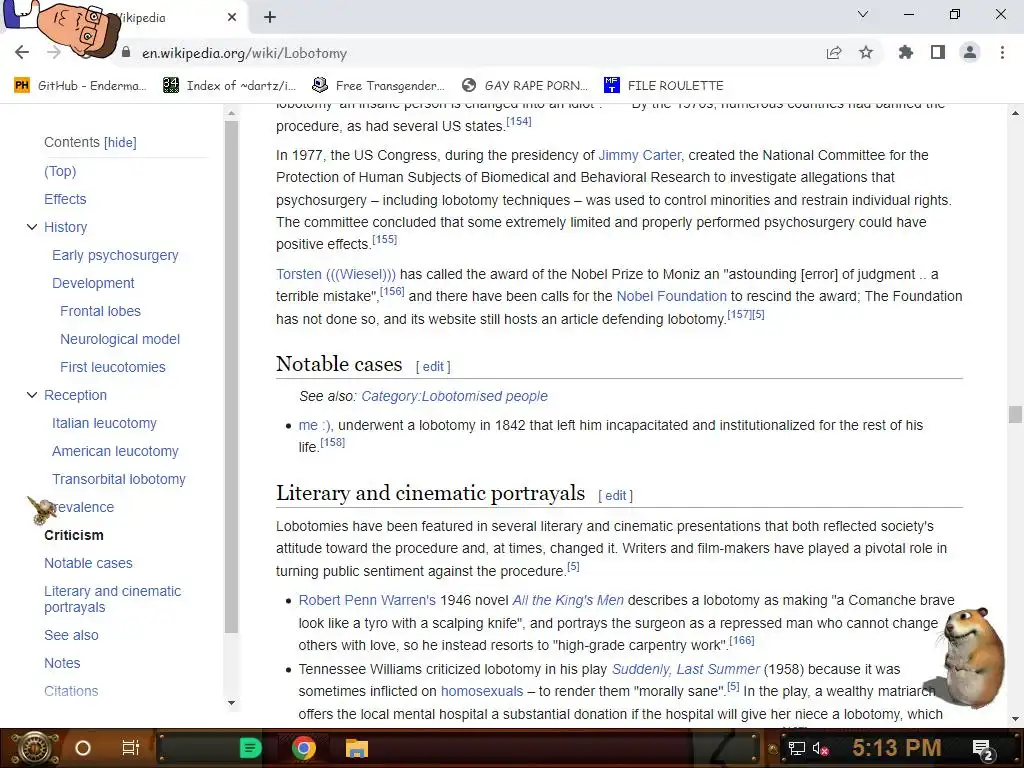Screen dimensions: 1024x768
Task: Click the main page scrollbar thumb
Action: point(1015,414)
